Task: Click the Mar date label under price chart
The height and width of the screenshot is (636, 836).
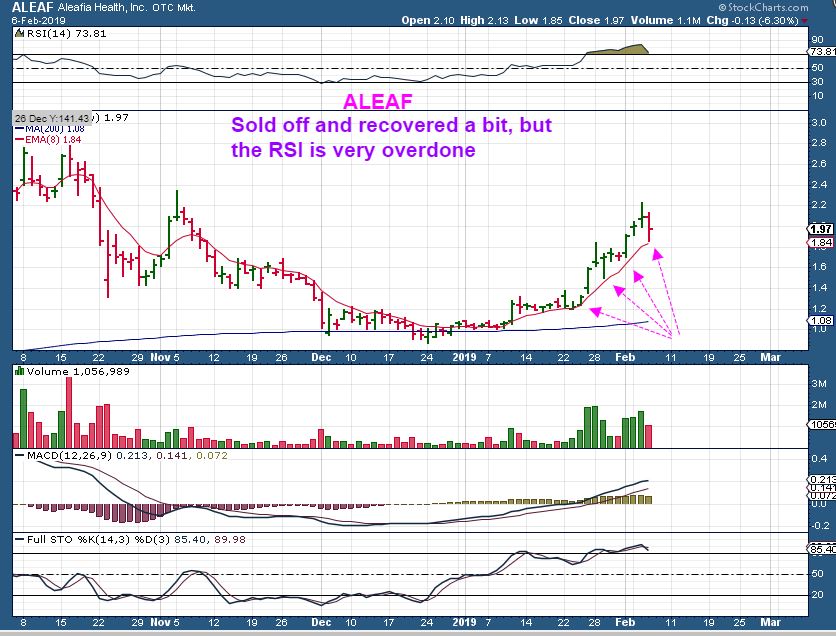Action: coord(770,357)
